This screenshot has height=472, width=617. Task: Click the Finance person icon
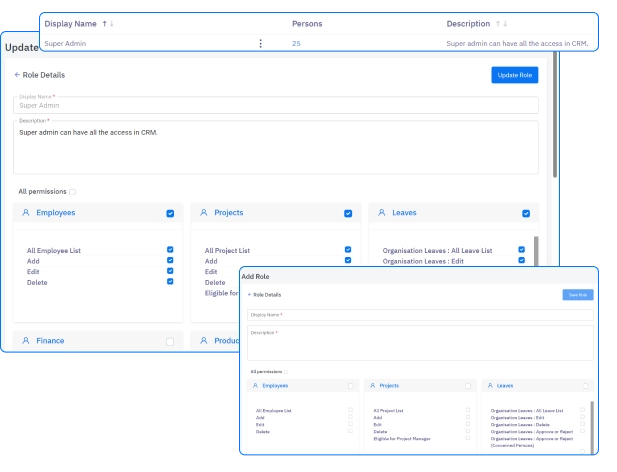pos(26,341)
